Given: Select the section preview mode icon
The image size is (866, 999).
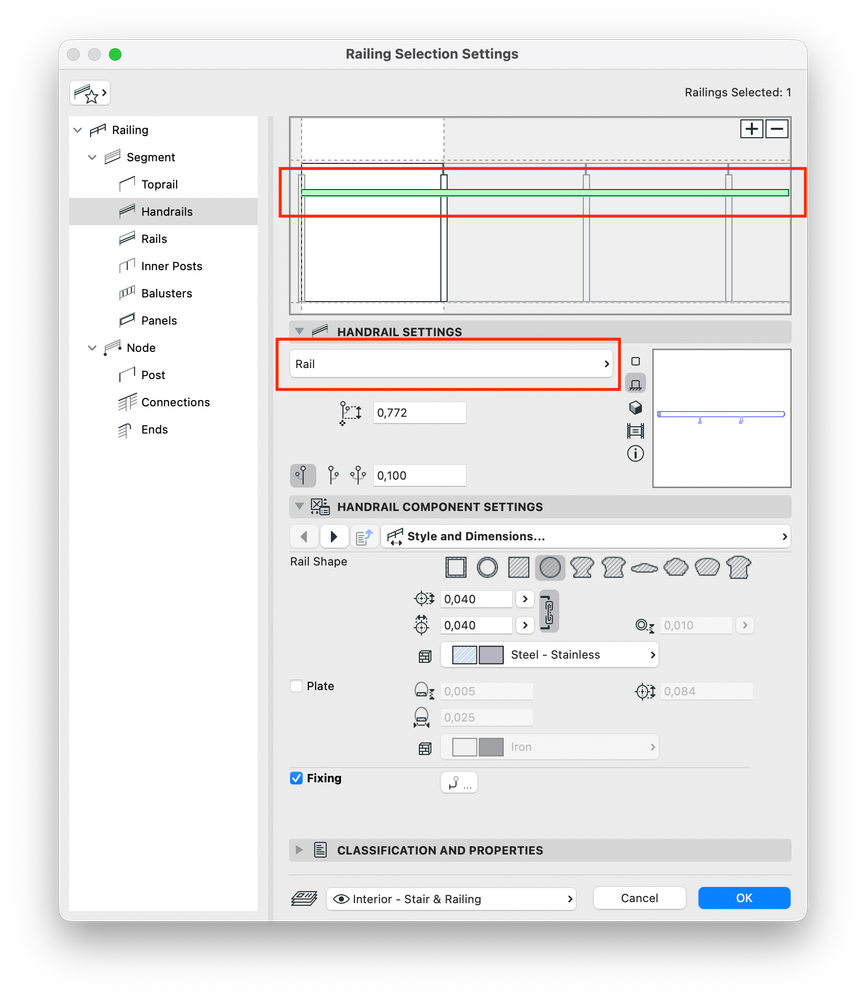Looking at the screenshot, I should pyautogui.click(x=635, y=384).
